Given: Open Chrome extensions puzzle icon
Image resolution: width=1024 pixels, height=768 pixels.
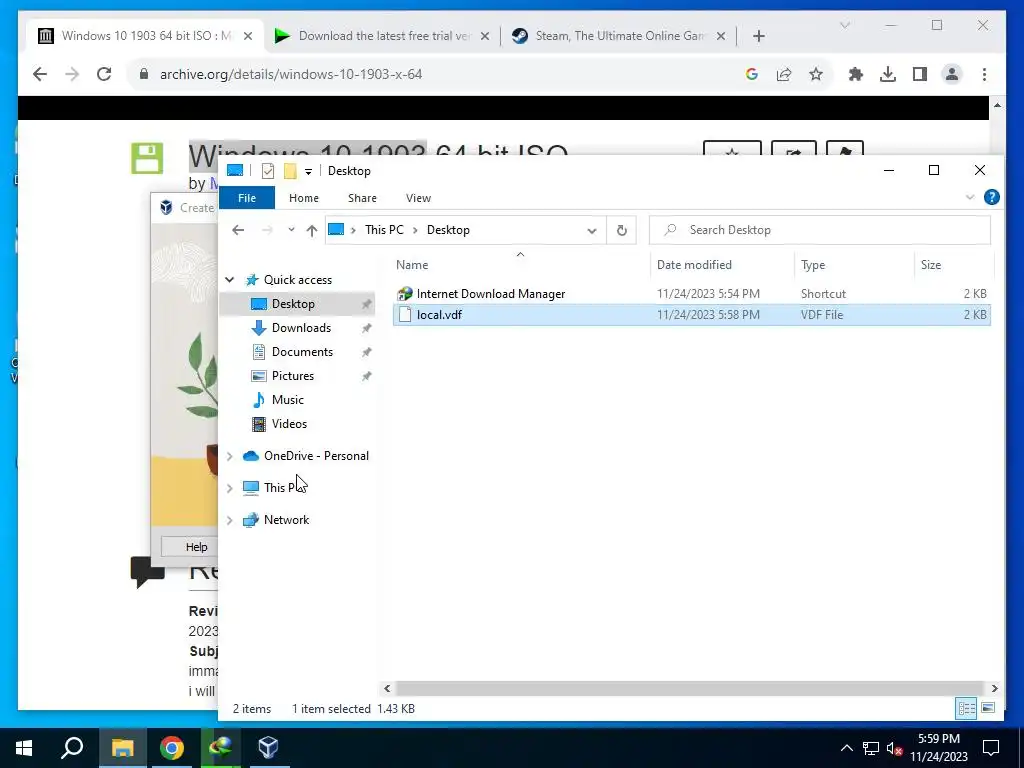Looking at the screenshot, I should 856,74.
